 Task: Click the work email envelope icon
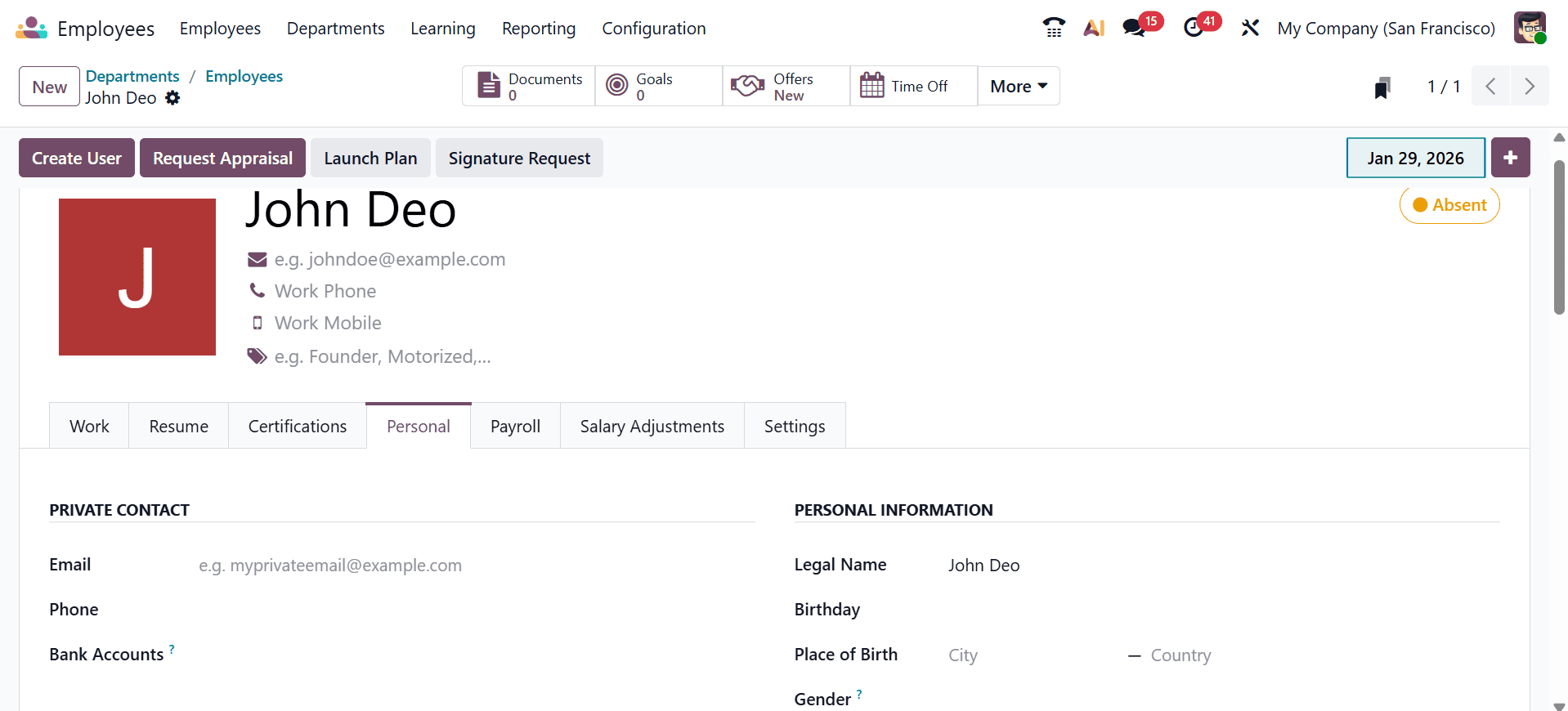pos(258,260)
